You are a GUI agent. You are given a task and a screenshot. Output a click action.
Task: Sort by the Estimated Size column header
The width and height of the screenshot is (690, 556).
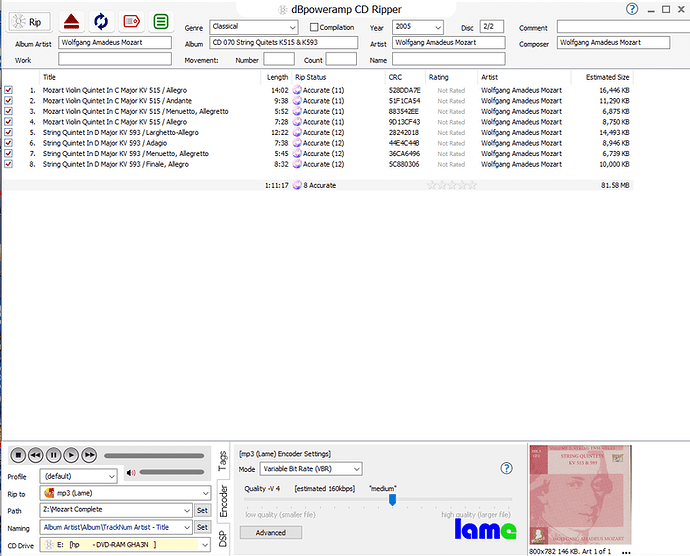tap(602, 77)
